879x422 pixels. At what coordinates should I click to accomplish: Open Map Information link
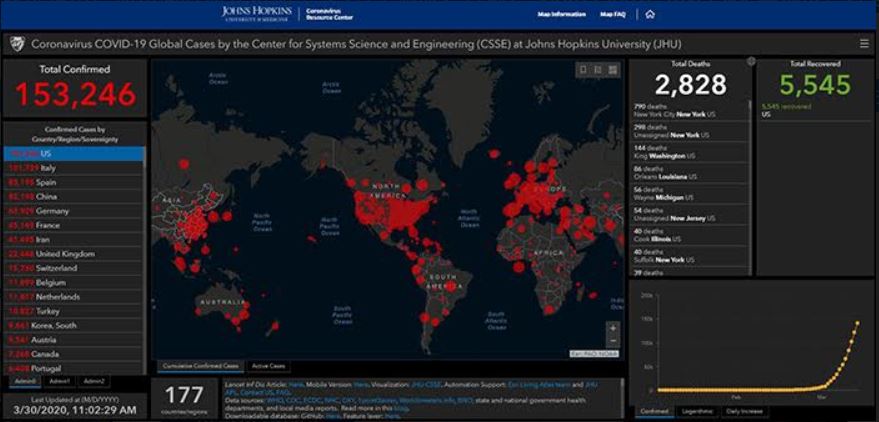tap(562, 15)
